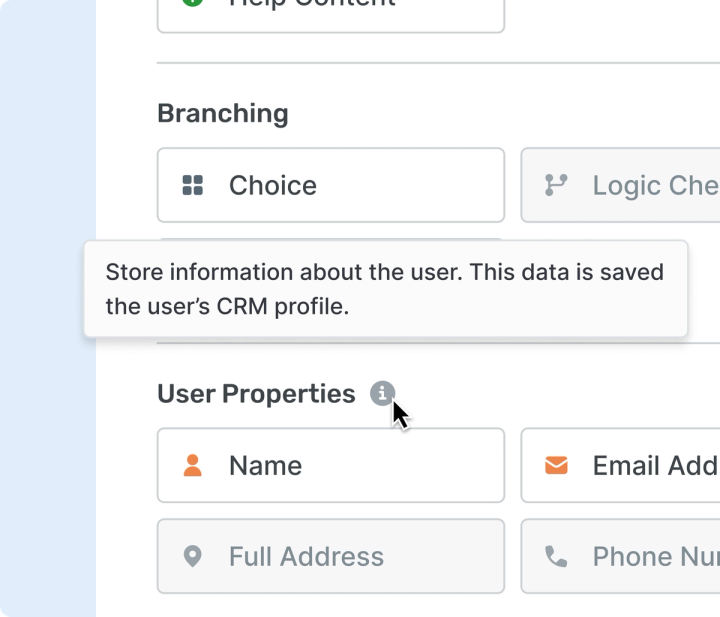Add a Help Content block
The height and width of the screenshot is (617, 720).
[x=330, y=12]
